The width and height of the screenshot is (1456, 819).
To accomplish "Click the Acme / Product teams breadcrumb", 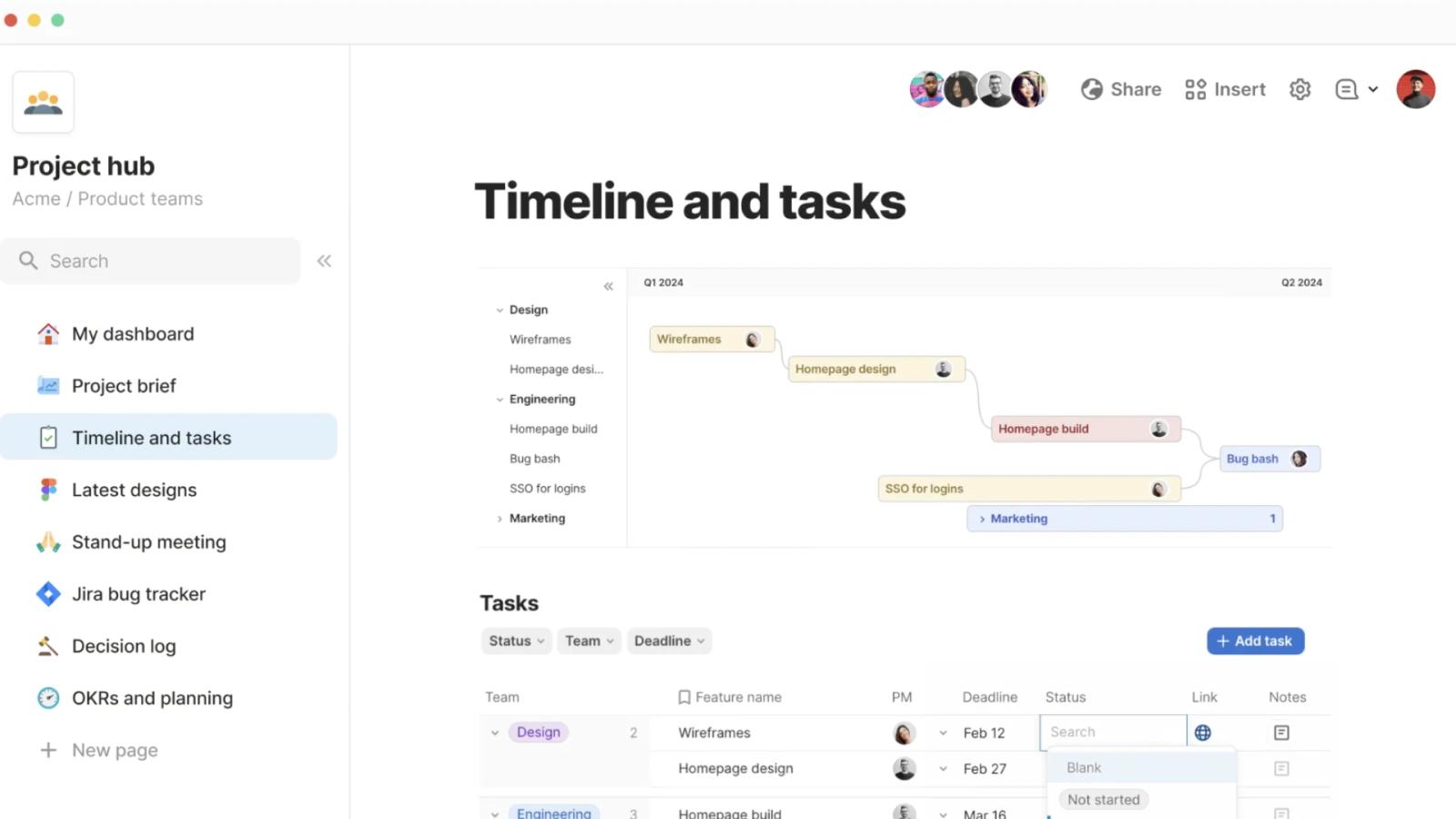I will click(107, 198).
